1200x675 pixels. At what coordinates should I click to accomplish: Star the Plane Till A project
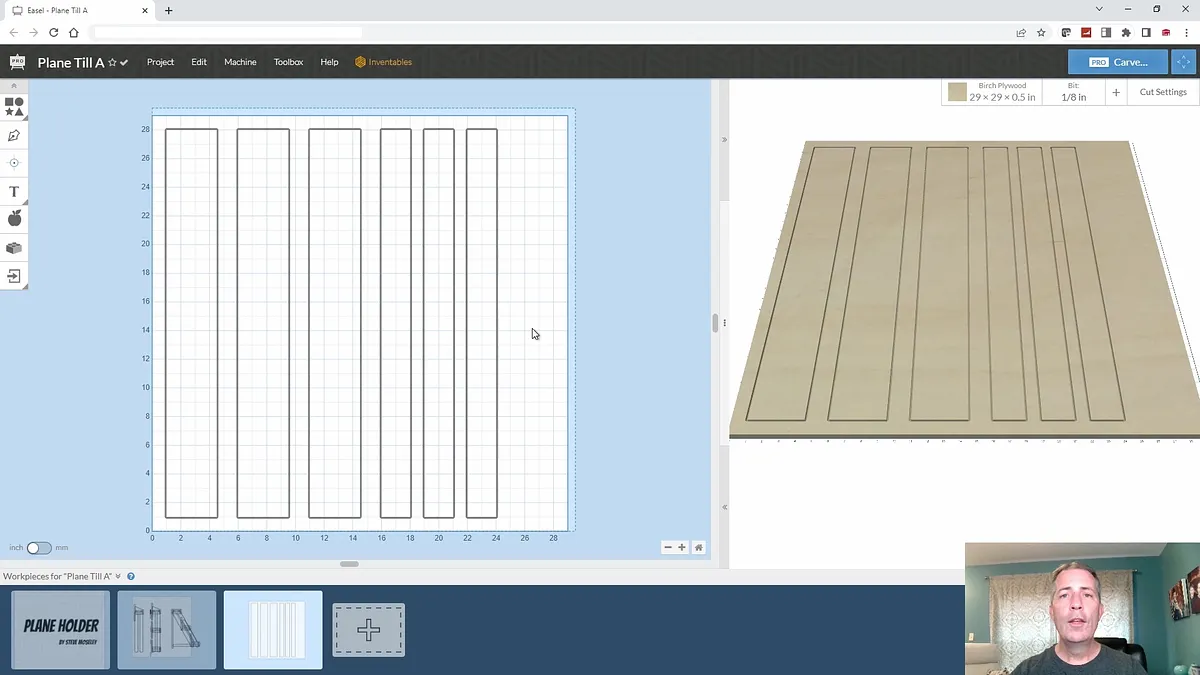pyautogui.click(x=112, y=62)
